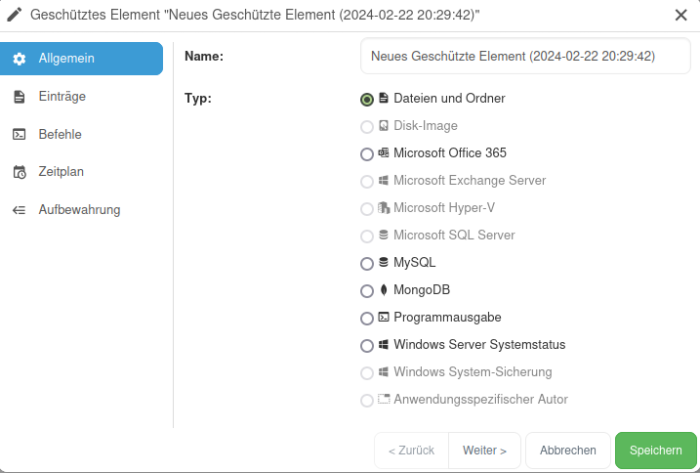Click the MySQL database icon

tap(383, 263)
